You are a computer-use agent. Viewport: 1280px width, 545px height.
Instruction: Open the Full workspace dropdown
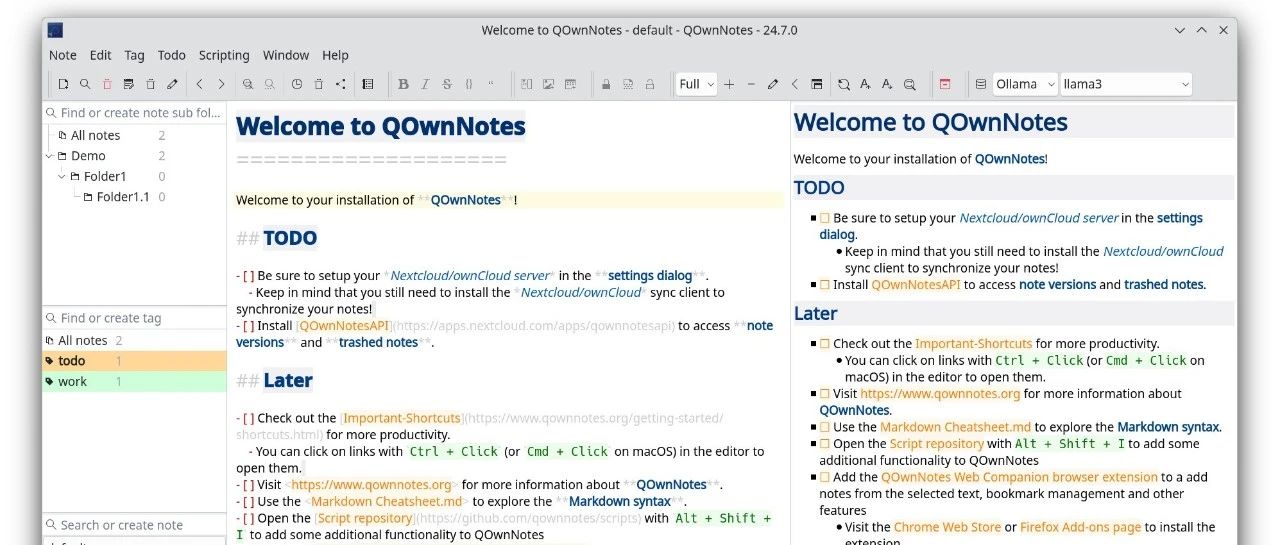697,84
